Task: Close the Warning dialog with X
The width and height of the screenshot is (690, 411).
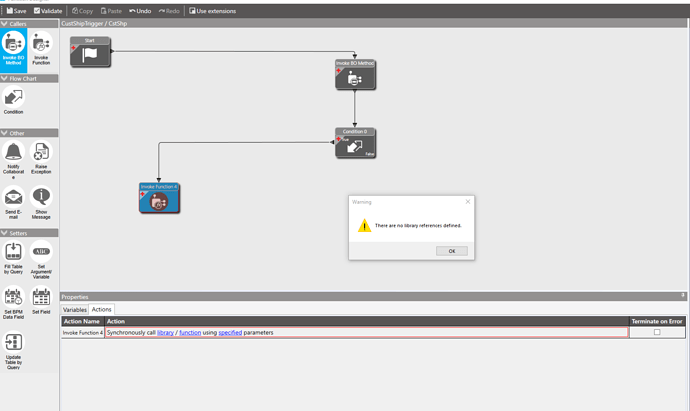Action: pyautogui.click(x=468, y=202)
